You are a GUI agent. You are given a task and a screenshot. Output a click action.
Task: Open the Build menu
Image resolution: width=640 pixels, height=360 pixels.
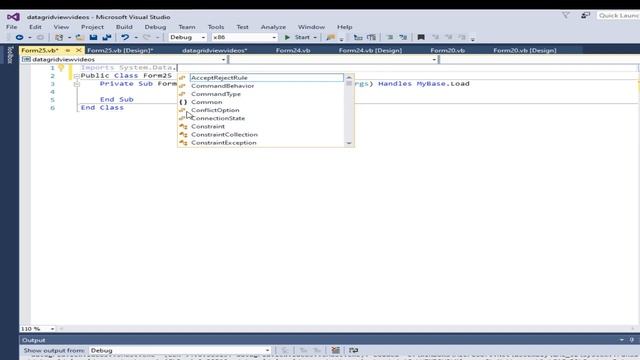coord(124,27)
